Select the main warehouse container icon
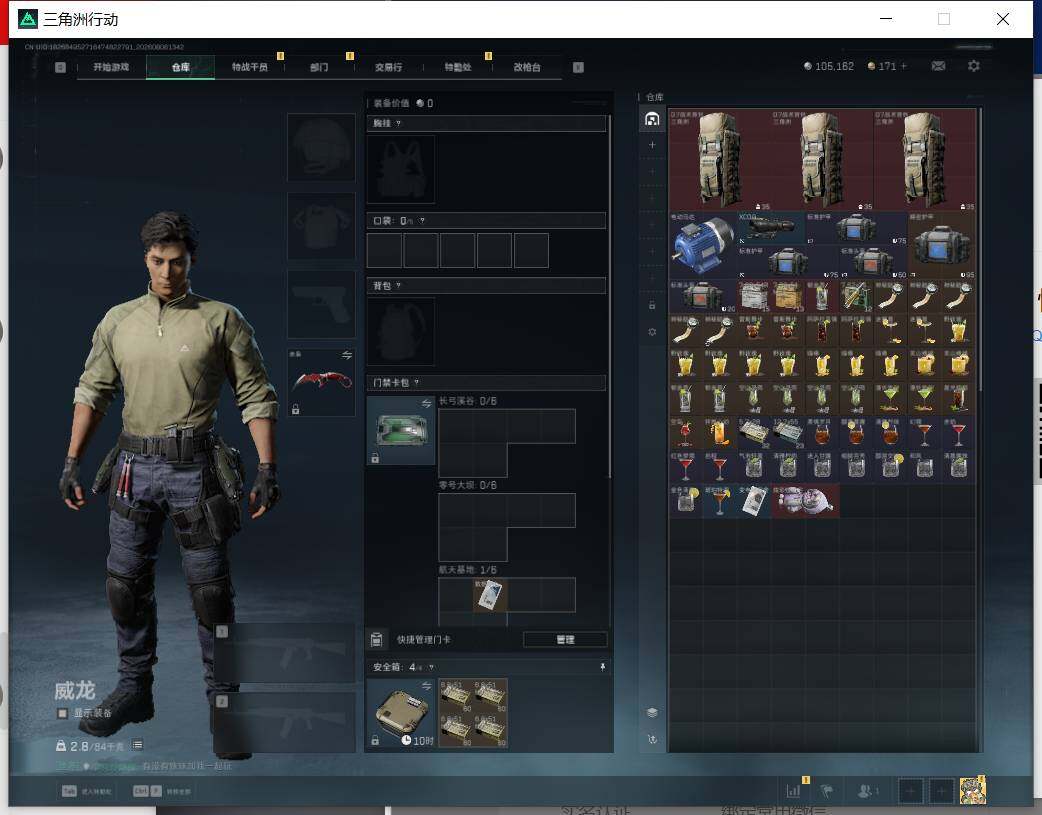 point(652,119)
